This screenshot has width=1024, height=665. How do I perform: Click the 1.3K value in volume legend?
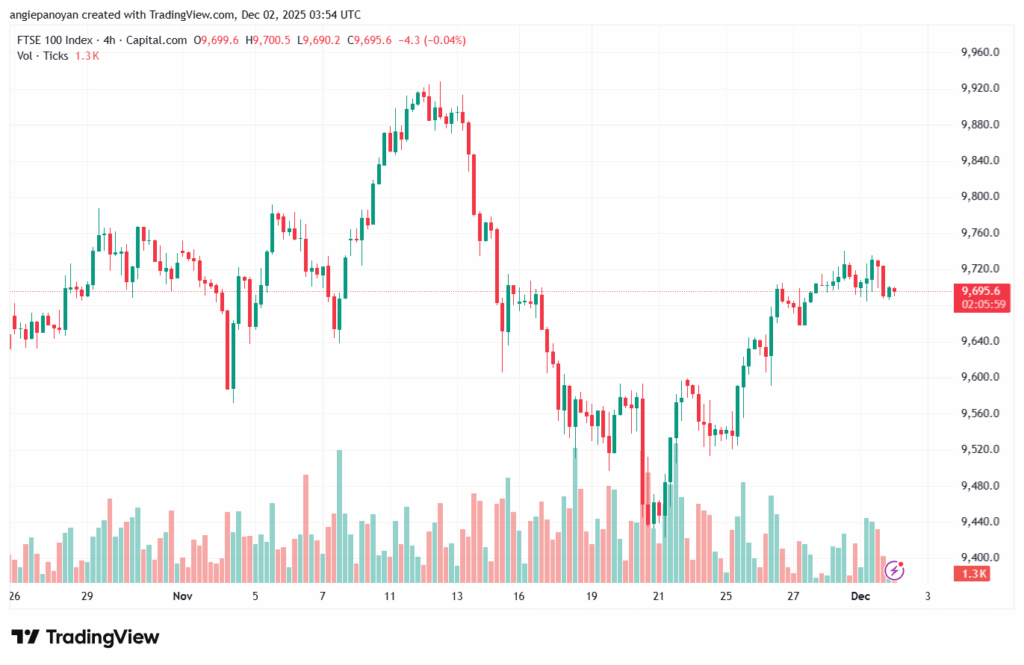click(87, 56)
